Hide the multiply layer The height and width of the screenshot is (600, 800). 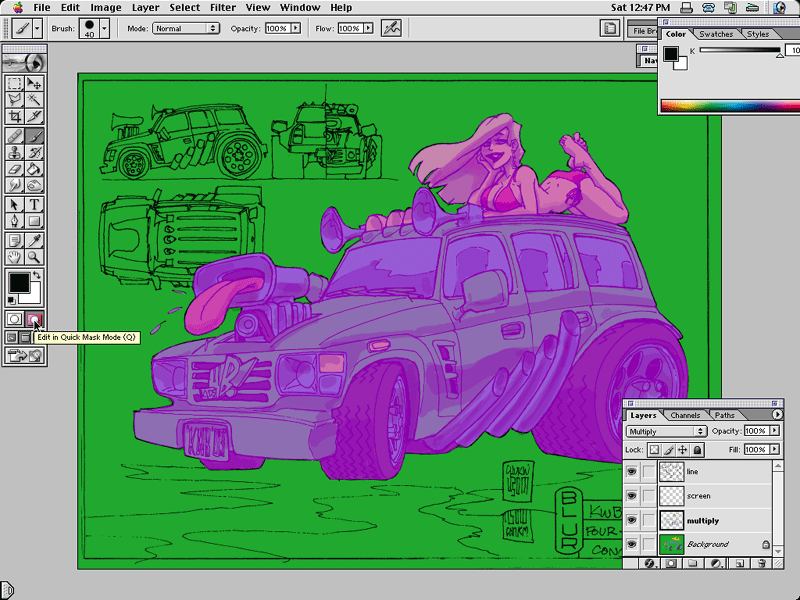coord(632,520)
